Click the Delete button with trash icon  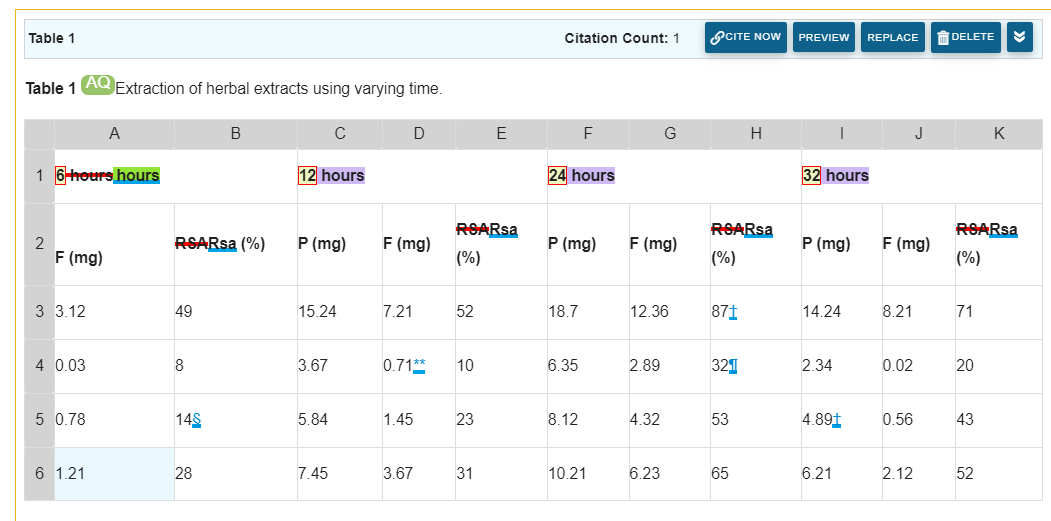pyautogui.click(x=966, y=38)
